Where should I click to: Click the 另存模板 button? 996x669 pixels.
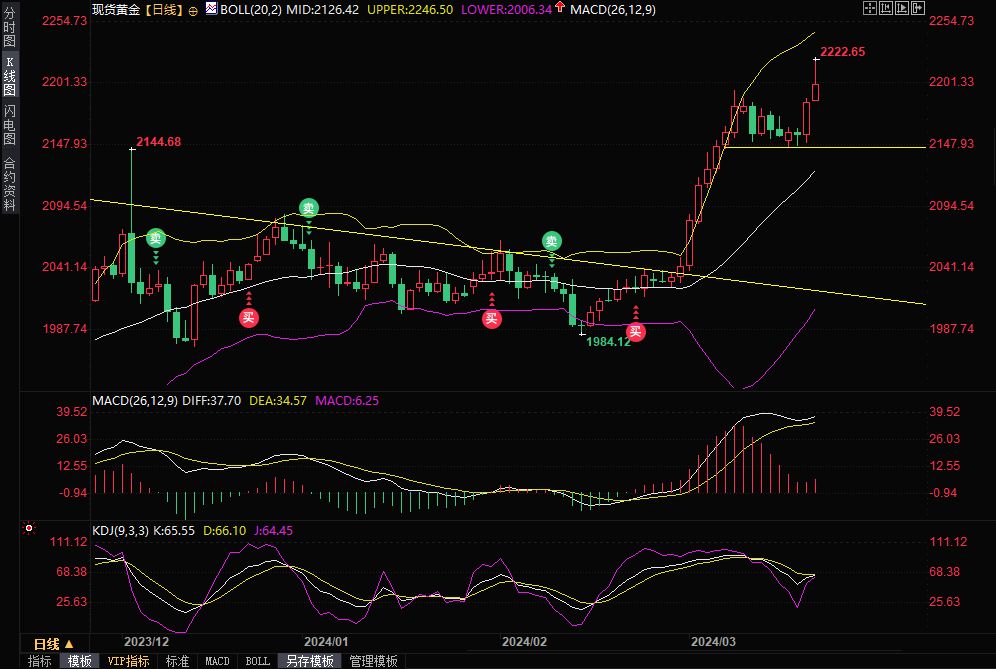coord(310,661)
